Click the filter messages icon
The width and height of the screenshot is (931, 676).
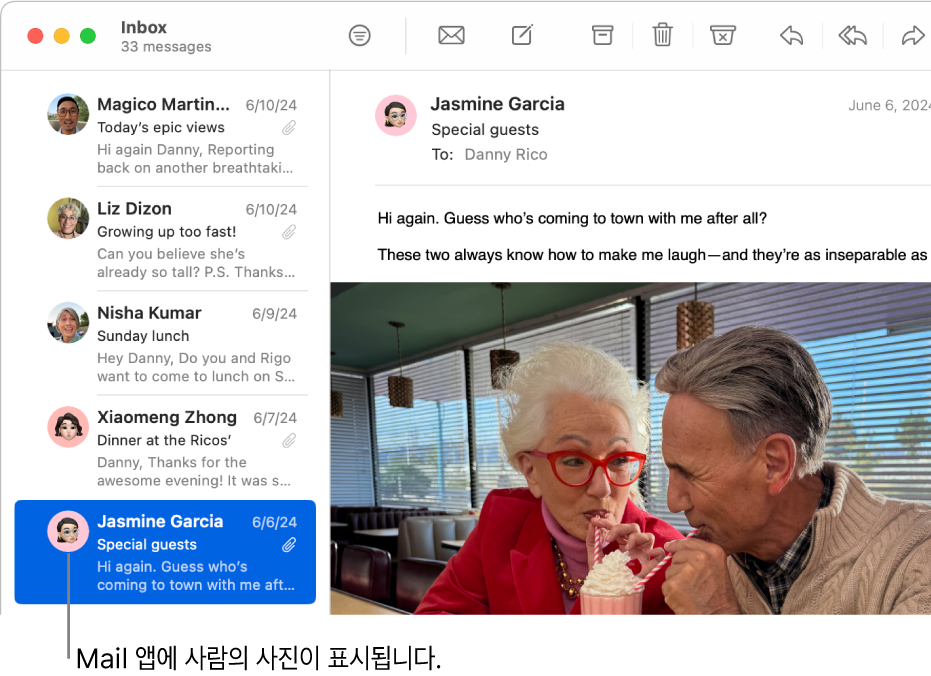[359, 36]
